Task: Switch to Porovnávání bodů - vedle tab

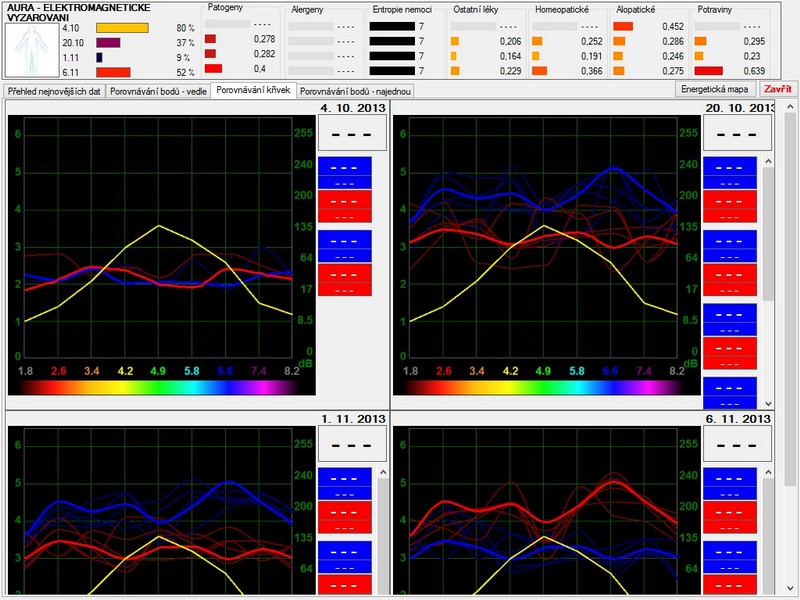Action: 158,91
